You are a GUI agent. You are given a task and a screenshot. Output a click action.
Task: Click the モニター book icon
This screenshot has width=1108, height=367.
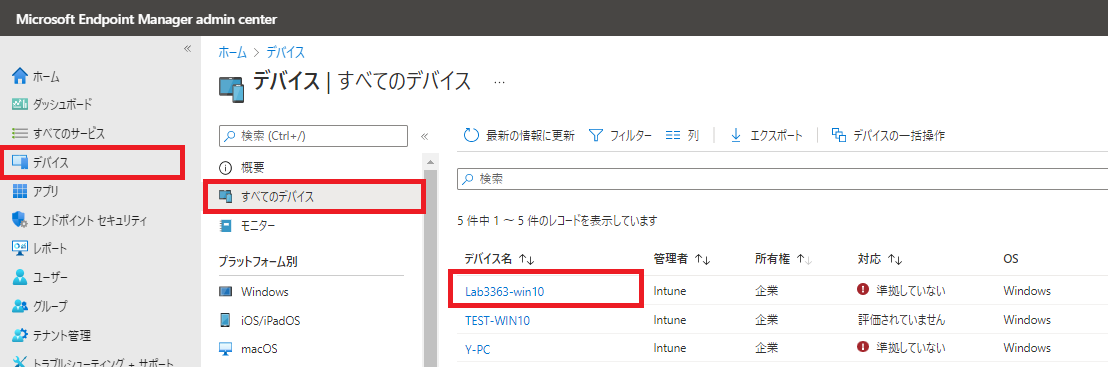(225, 226)
